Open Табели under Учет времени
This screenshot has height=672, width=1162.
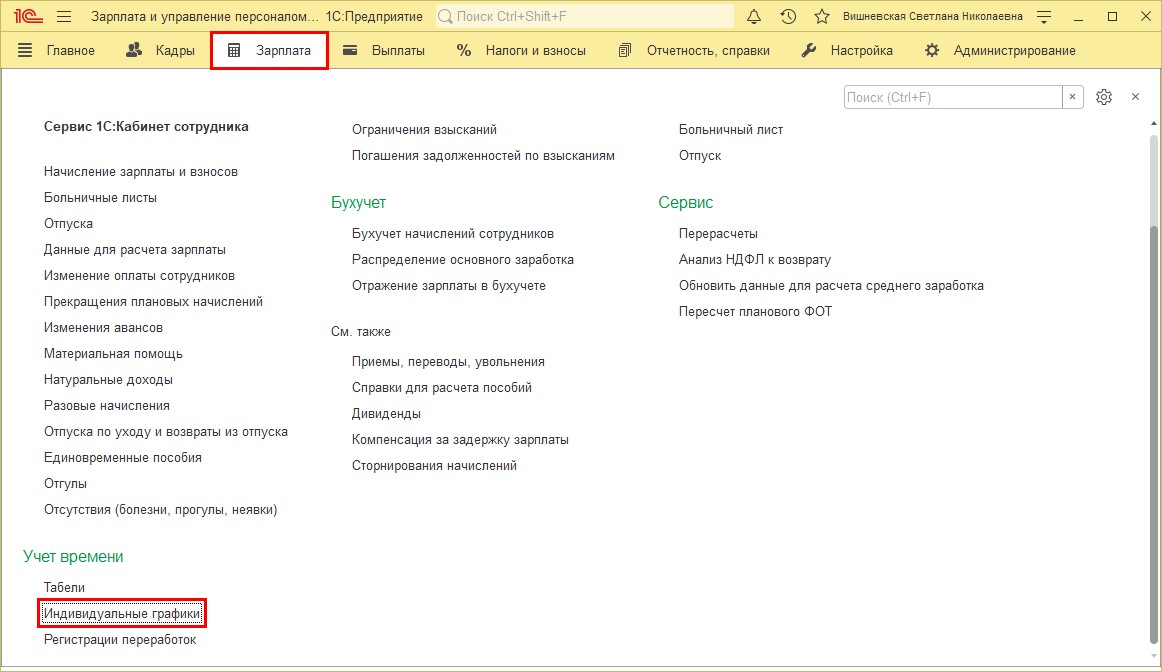[64, 588]
